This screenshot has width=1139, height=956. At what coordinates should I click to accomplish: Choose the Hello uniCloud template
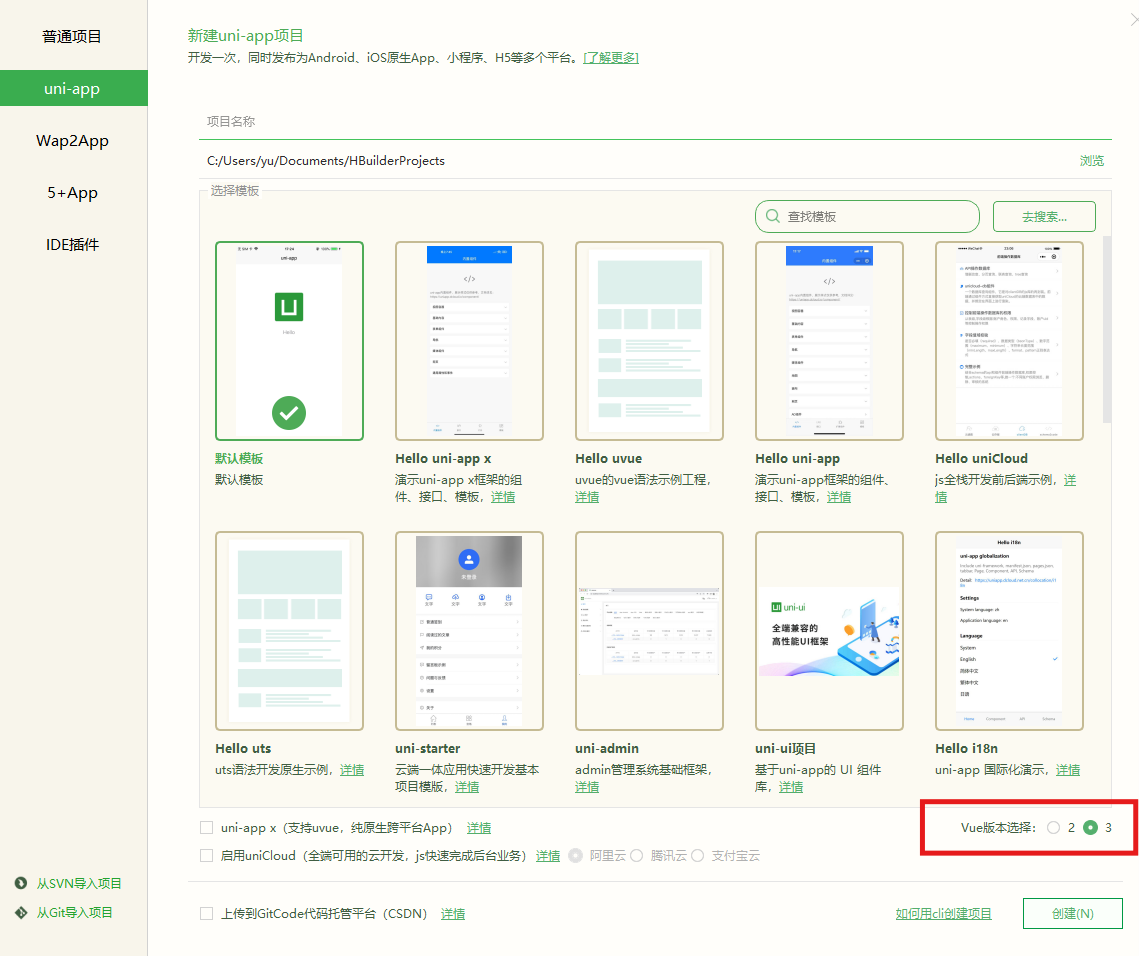[x=1010, y=341]
